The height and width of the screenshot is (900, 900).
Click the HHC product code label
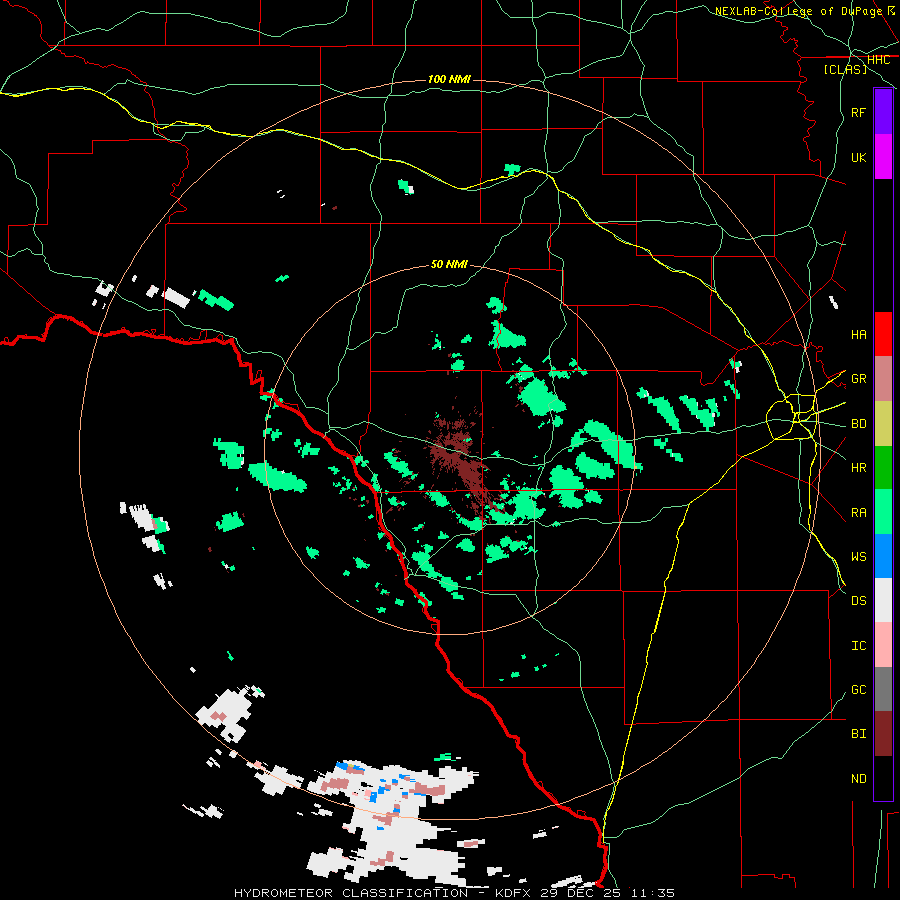click(878, 60)
